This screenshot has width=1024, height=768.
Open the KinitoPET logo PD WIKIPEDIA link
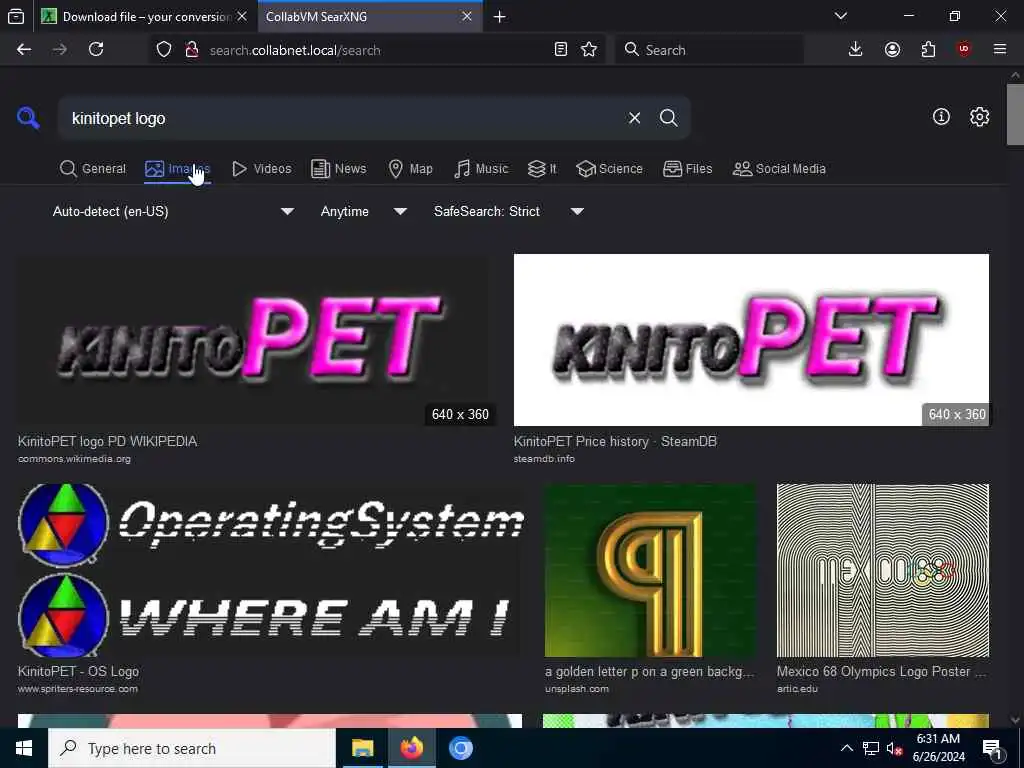(108, 441)
